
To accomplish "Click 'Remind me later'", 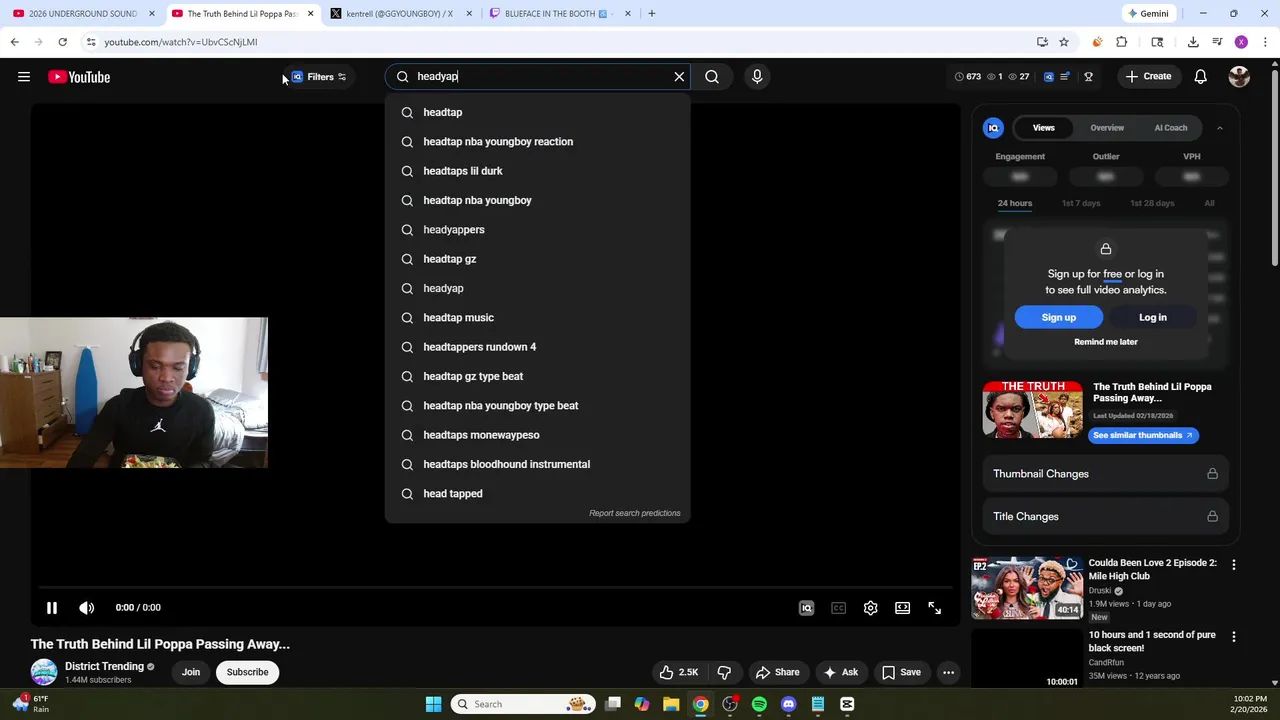I will point(1106,342).
